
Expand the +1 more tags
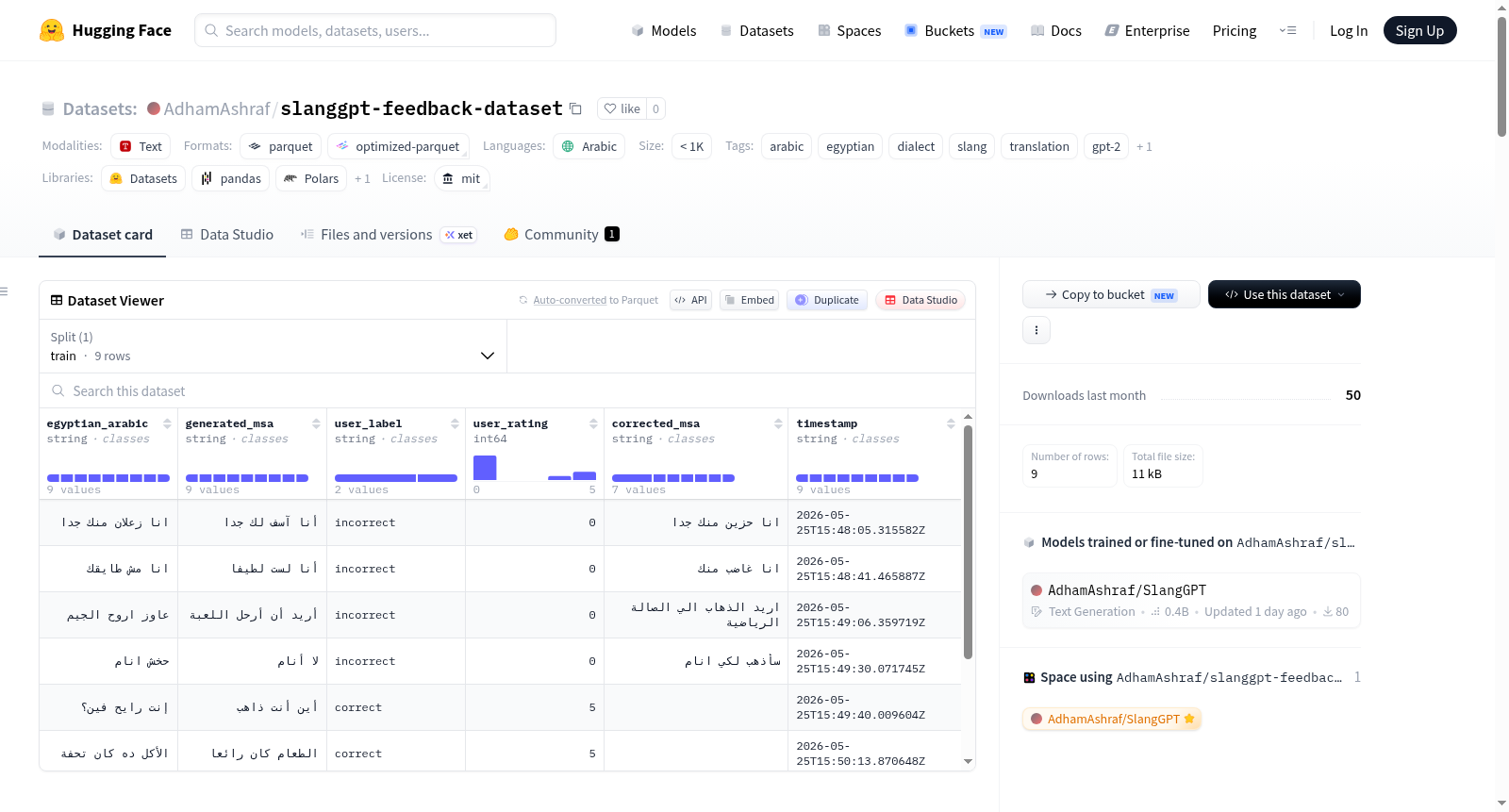(x=1144, y=146)
